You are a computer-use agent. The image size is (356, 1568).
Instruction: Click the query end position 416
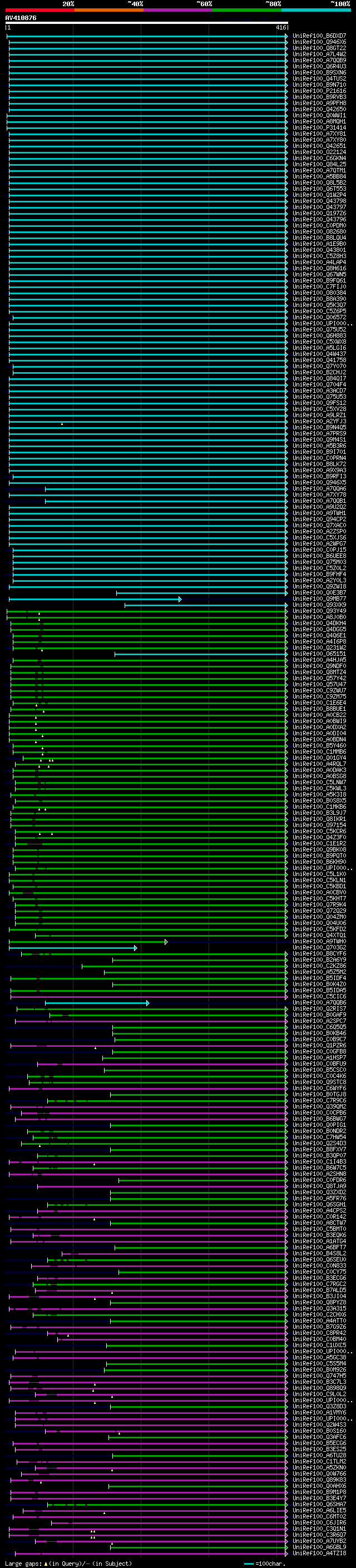click(280, 27)
